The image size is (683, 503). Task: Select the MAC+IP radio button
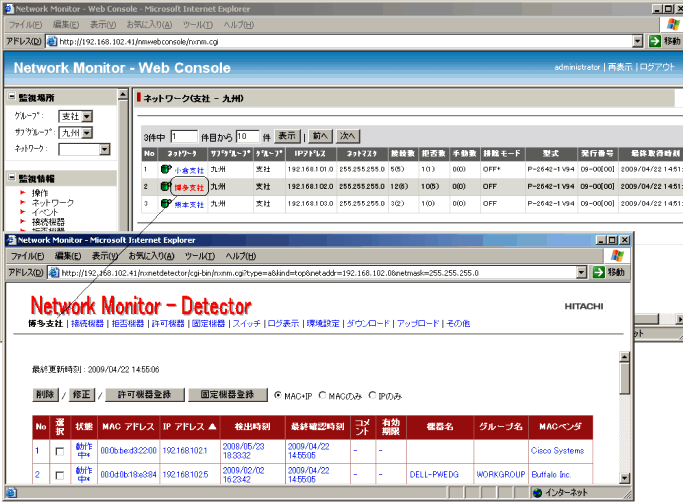point(279,394)
